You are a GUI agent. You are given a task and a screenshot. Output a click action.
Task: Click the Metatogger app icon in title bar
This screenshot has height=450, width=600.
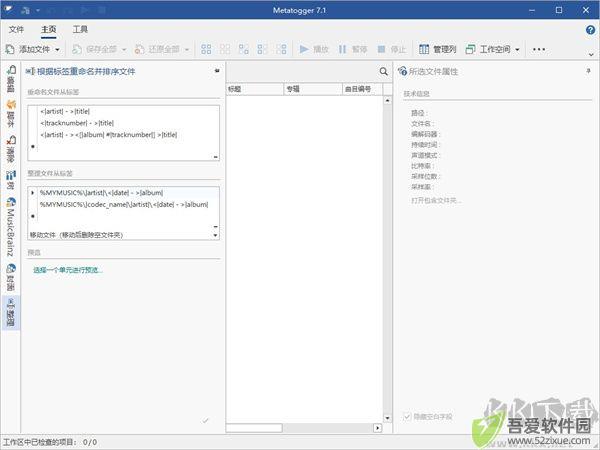(8, 9)
